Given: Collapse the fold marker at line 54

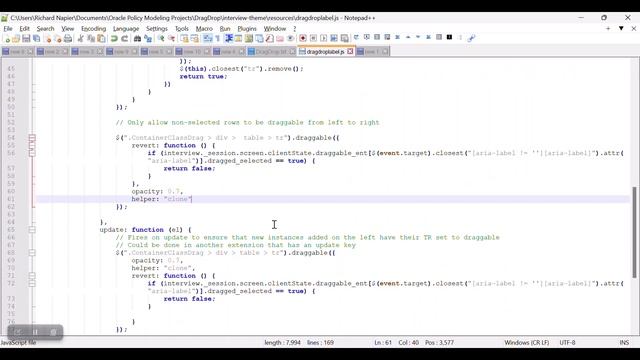Looking at the screenshot, I should point(32,138).
